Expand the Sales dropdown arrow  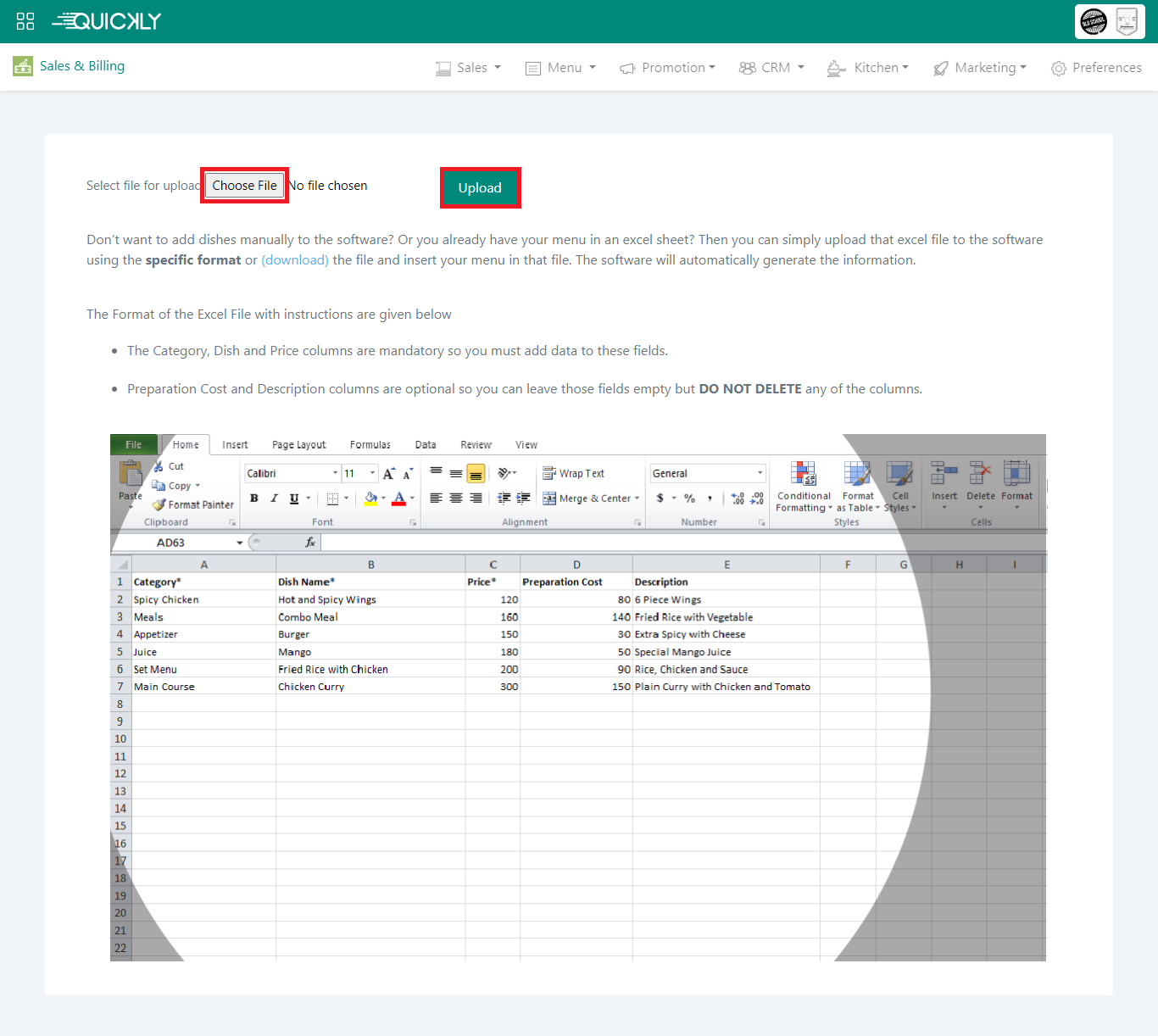pos(498,68)
